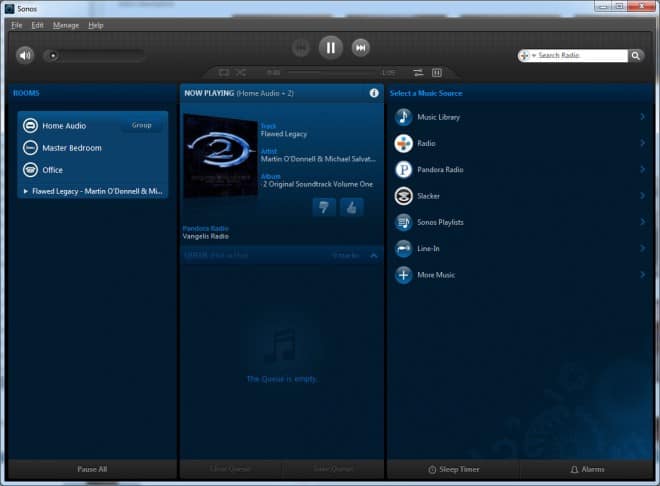This screenshot has width=660, height=486.
Task: Open the Manage menu
Action: (x=66, y=24)
